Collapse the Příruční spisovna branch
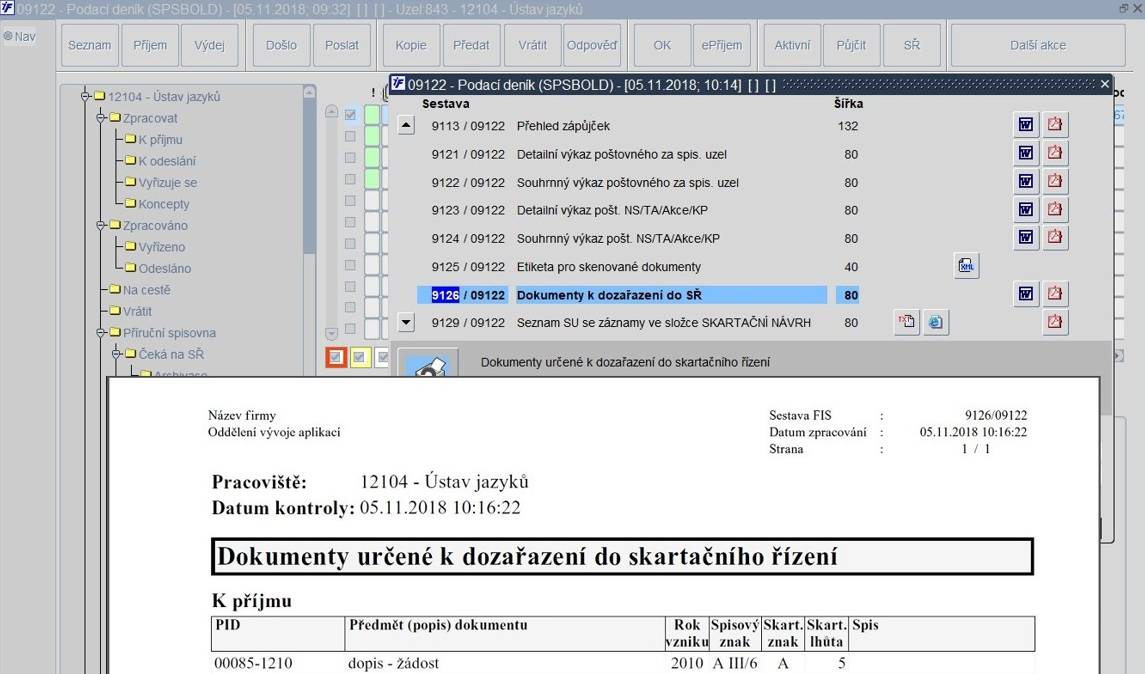Viewport: 1145px width, 674px height. tap(101, 332)
